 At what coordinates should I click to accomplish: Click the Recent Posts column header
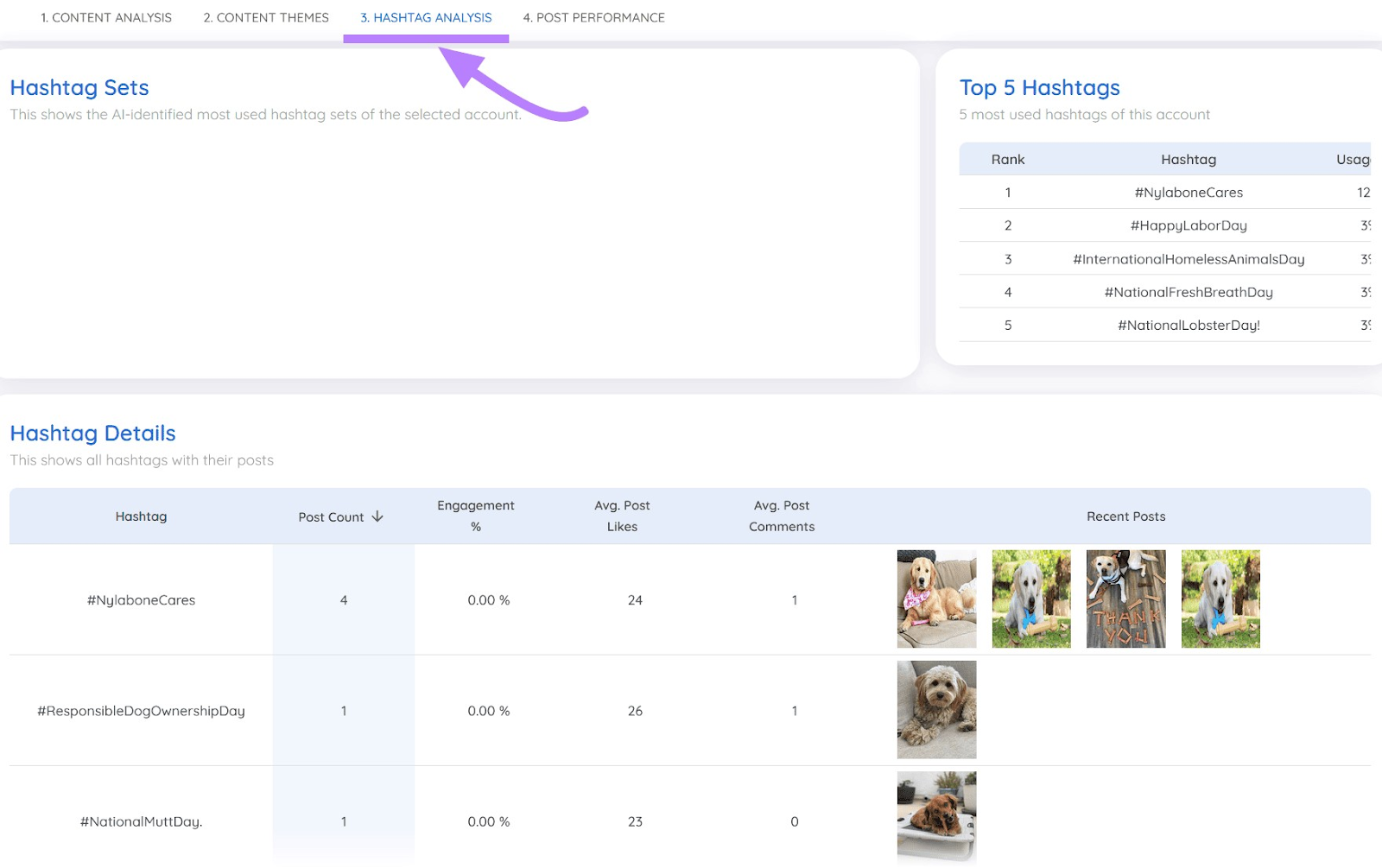coord(1125,516)
